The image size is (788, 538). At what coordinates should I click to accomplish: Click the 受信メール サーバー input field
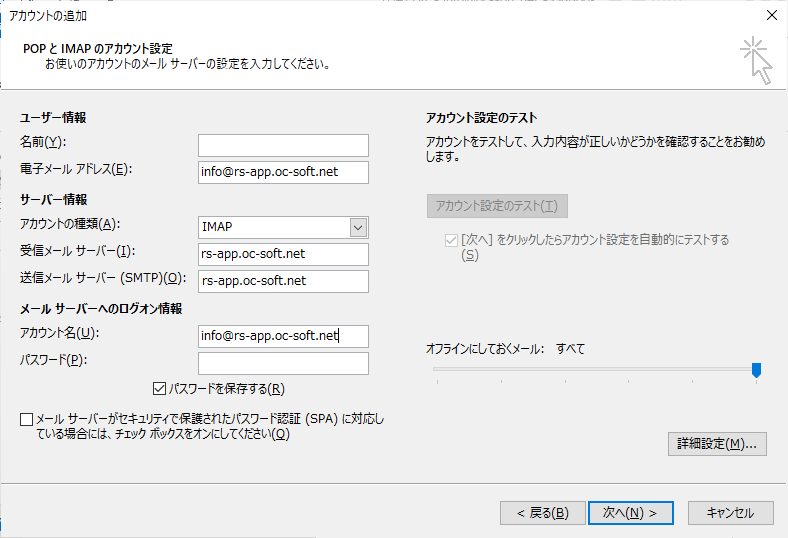283,254
